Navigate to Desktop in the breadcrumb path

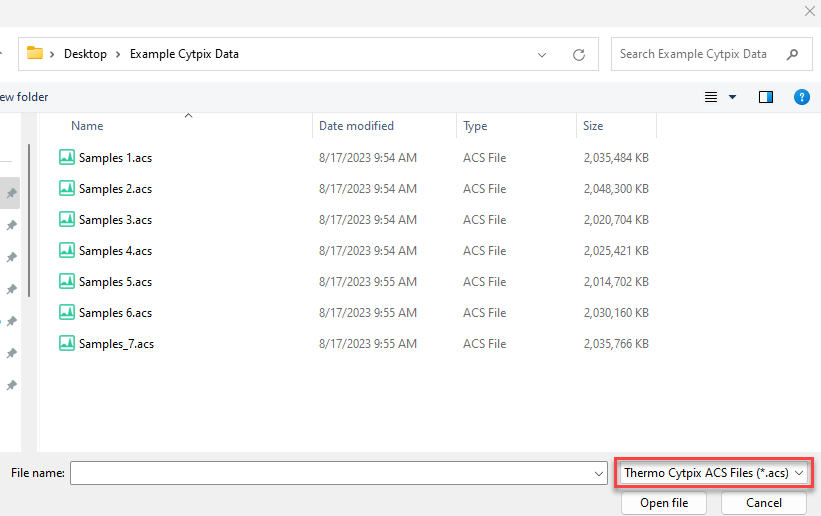coord(85,54)
